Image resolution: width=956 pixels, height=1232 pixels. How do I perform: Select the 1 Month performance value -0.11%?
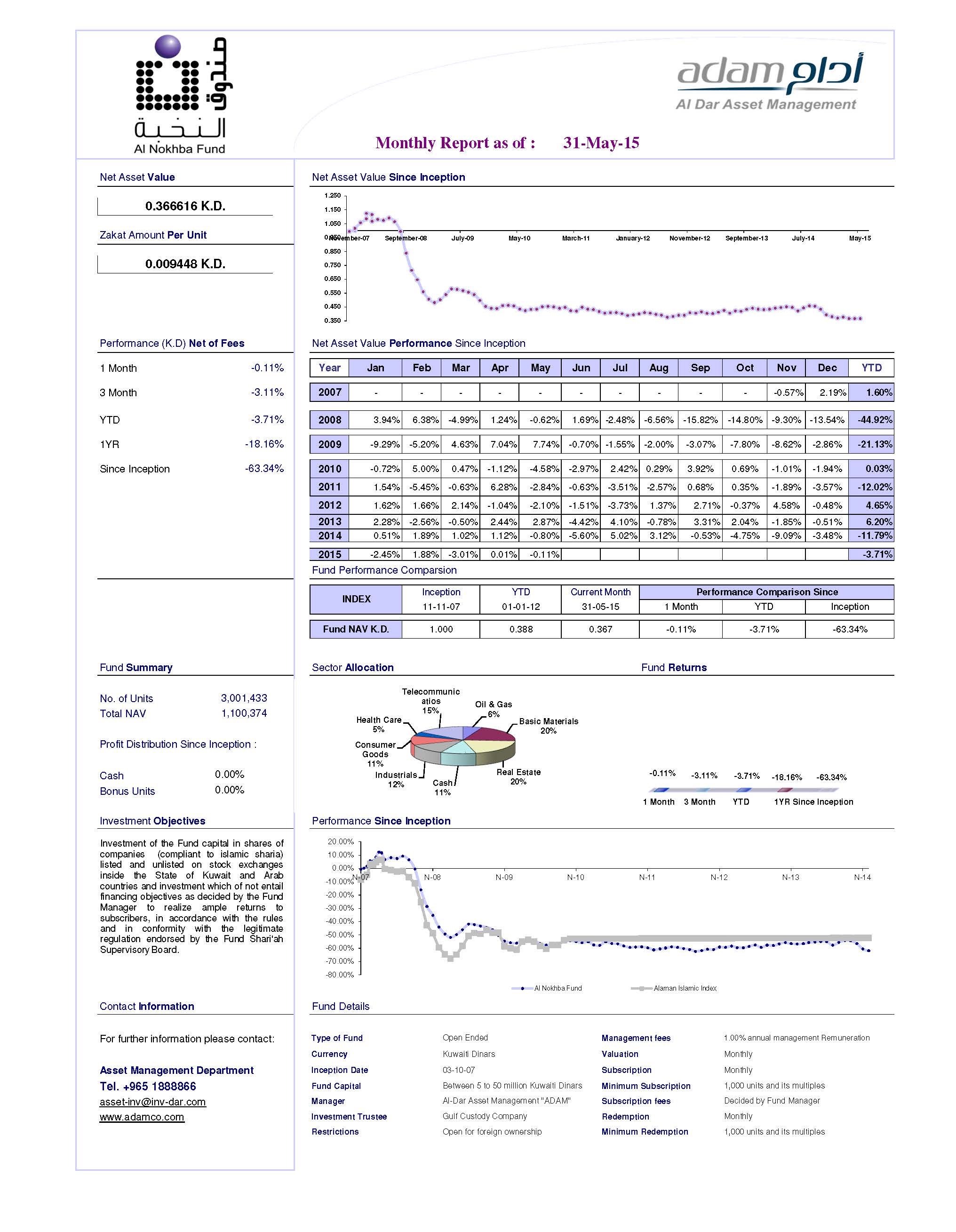267,368
